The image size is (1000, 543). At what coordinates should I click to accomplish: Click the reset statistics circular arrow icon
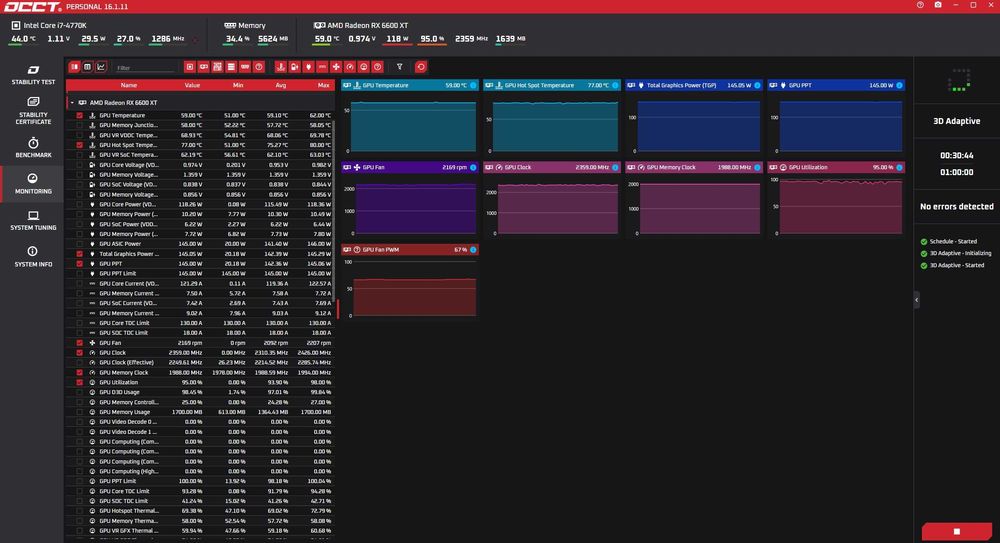pos(420,67)
